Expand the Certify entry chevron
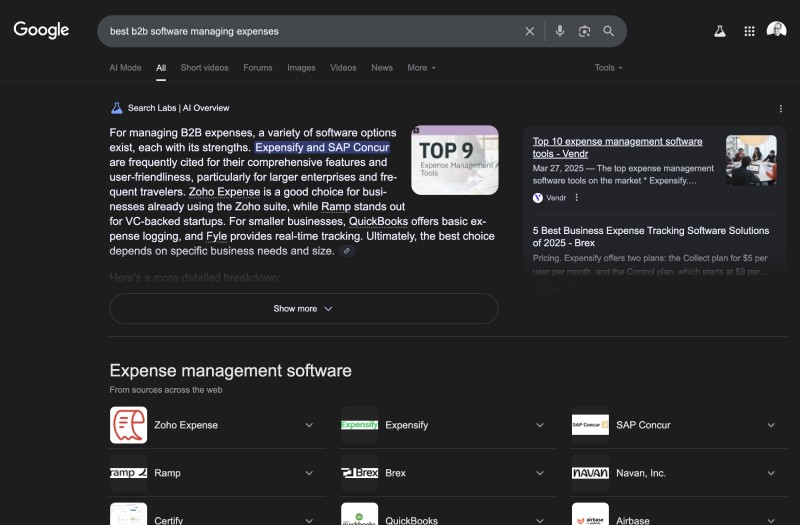The width and height of the screenshot is (800, 525). click(x=309, y=520)
